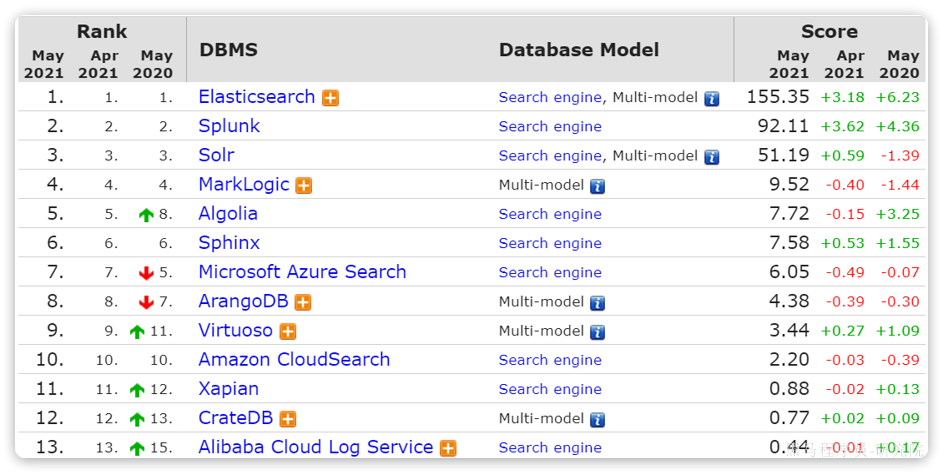This screenshot has height=475, width=943.
Task: Click the plus icon after Virtuoso
Action: [288, 332]
